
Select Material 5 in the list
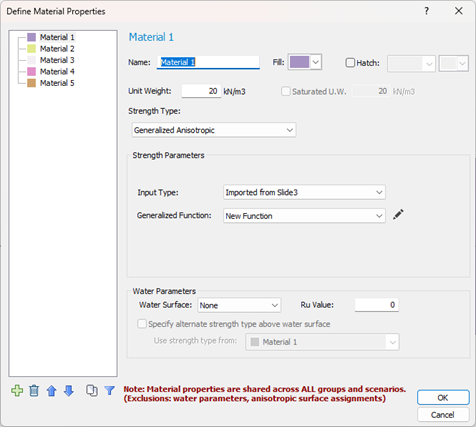pyautogui.click(x=57, y=83)
